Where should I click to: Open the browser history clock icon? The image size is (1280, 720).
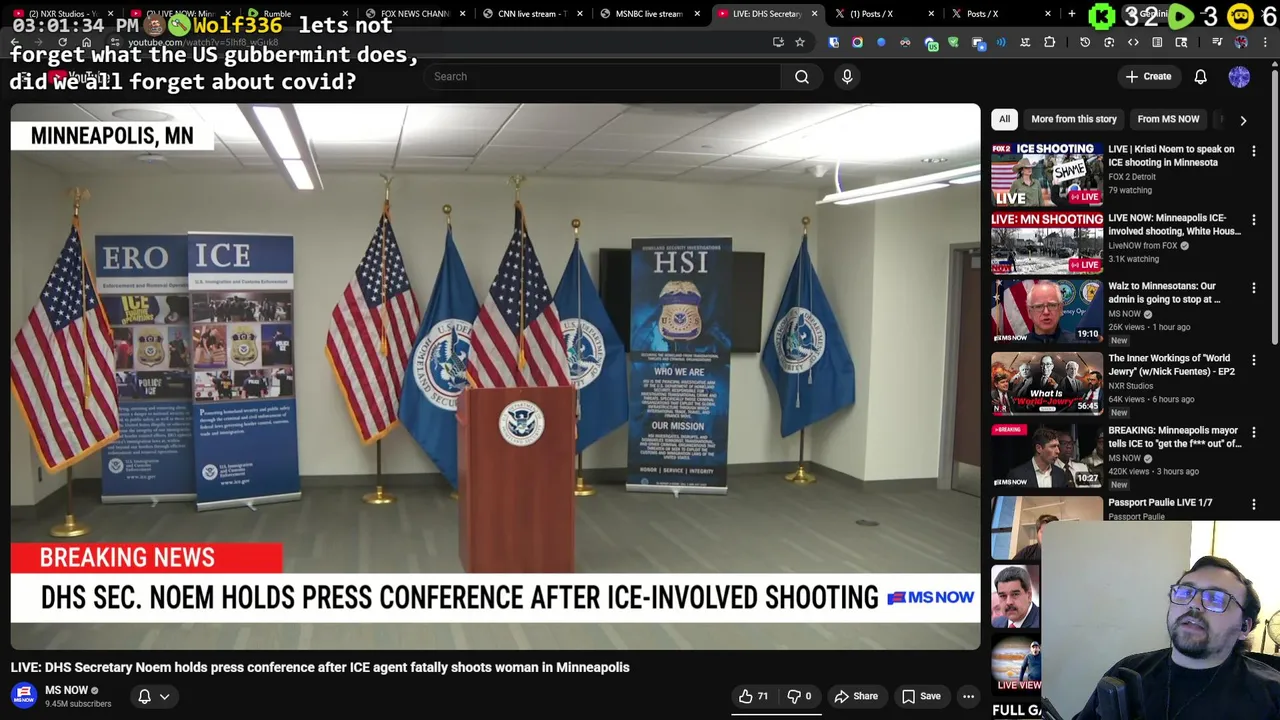coord(1085,42)
